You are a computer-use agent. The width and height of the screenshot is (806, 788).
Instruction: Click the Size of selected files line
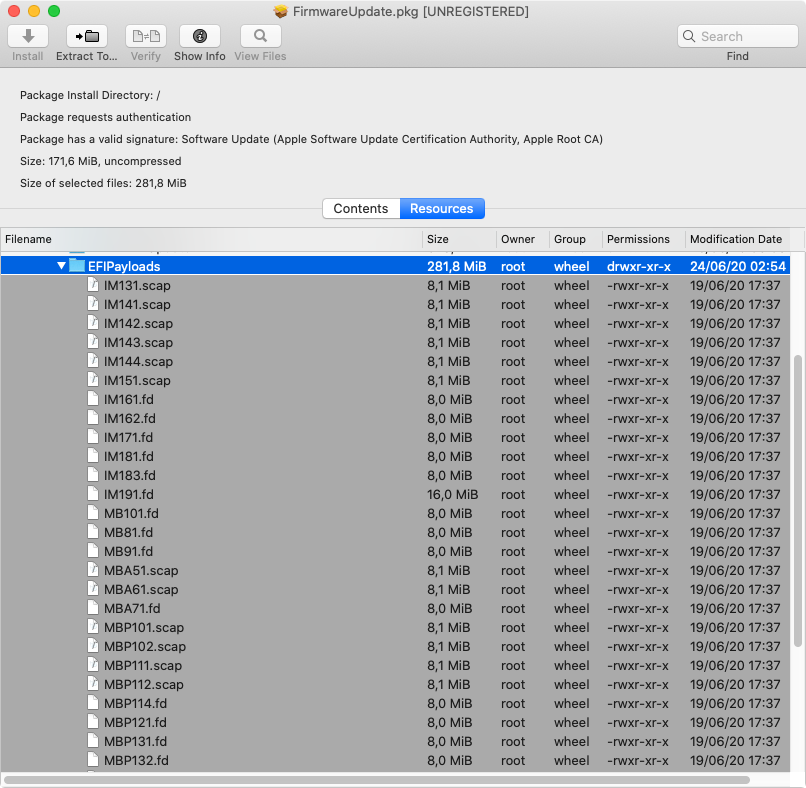pos(103,183)
